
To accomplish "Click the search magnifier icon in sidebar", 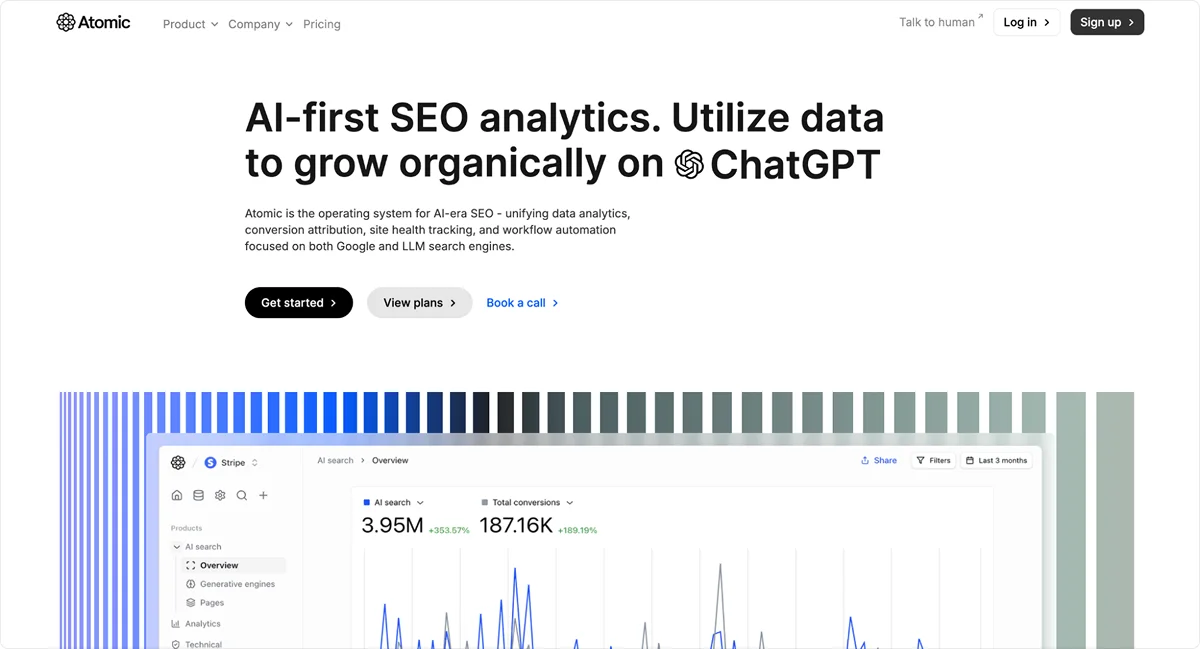I will click(242, 495).
